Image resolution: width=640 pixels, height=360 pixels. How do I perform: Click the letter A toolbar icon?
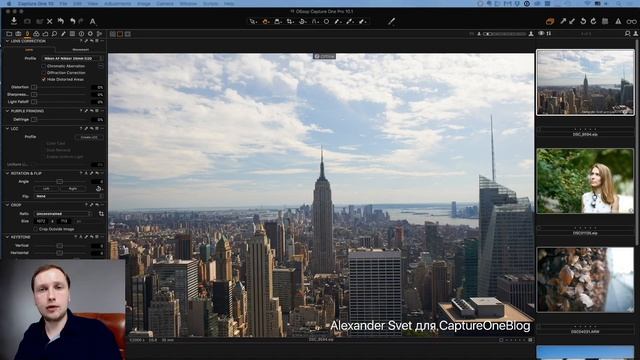pos(93,21)
